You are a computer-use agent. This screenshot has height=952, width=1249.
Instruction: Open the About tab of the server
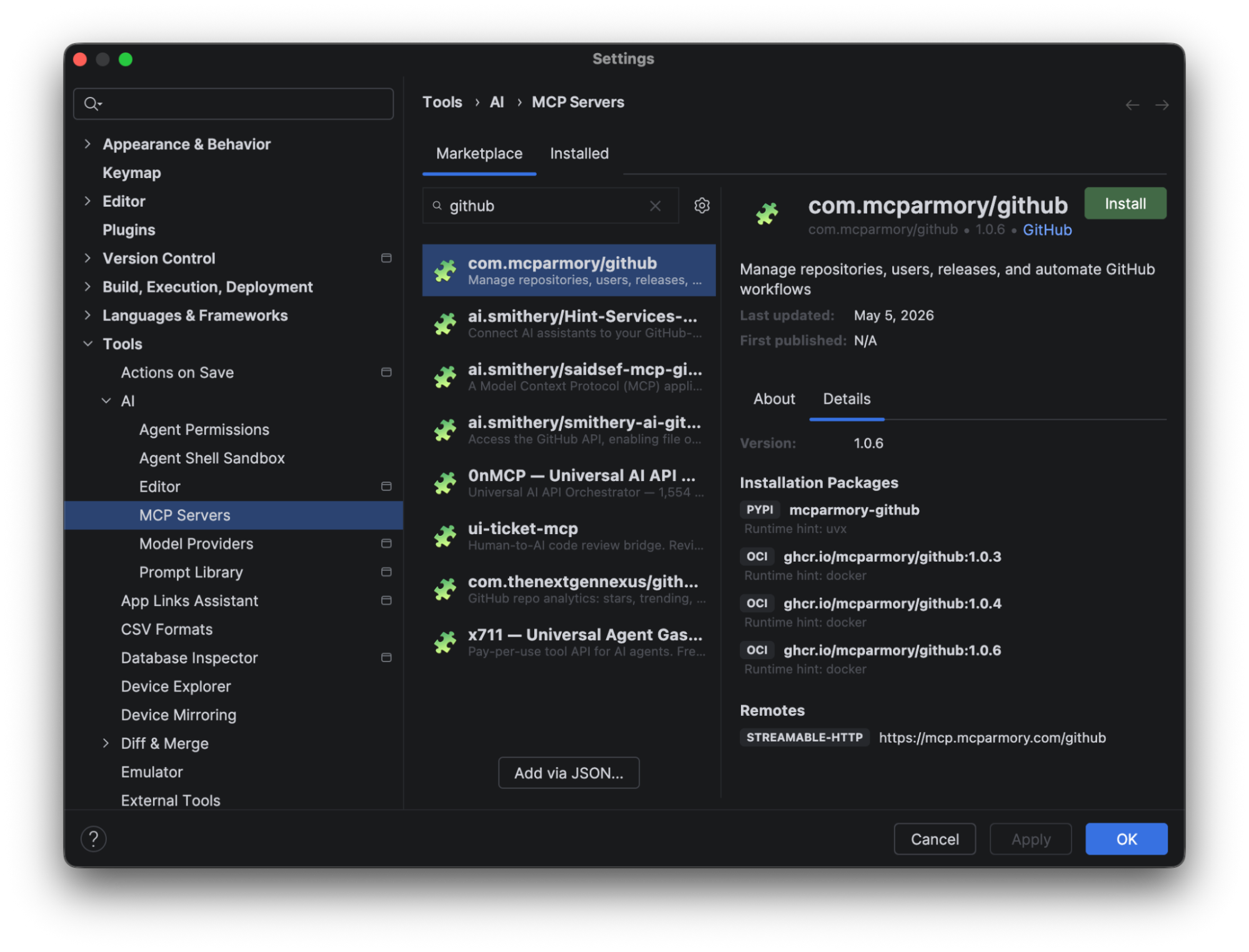point(774,399)
